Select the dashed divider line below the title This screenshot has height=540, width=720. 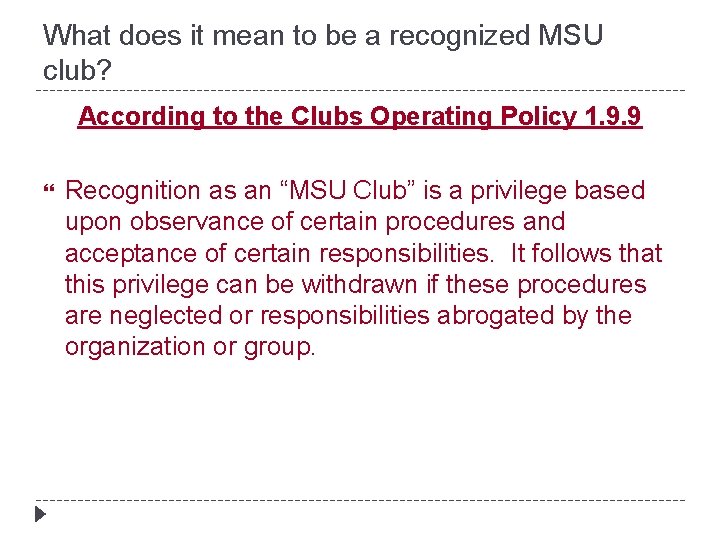[x=360, y=90]
